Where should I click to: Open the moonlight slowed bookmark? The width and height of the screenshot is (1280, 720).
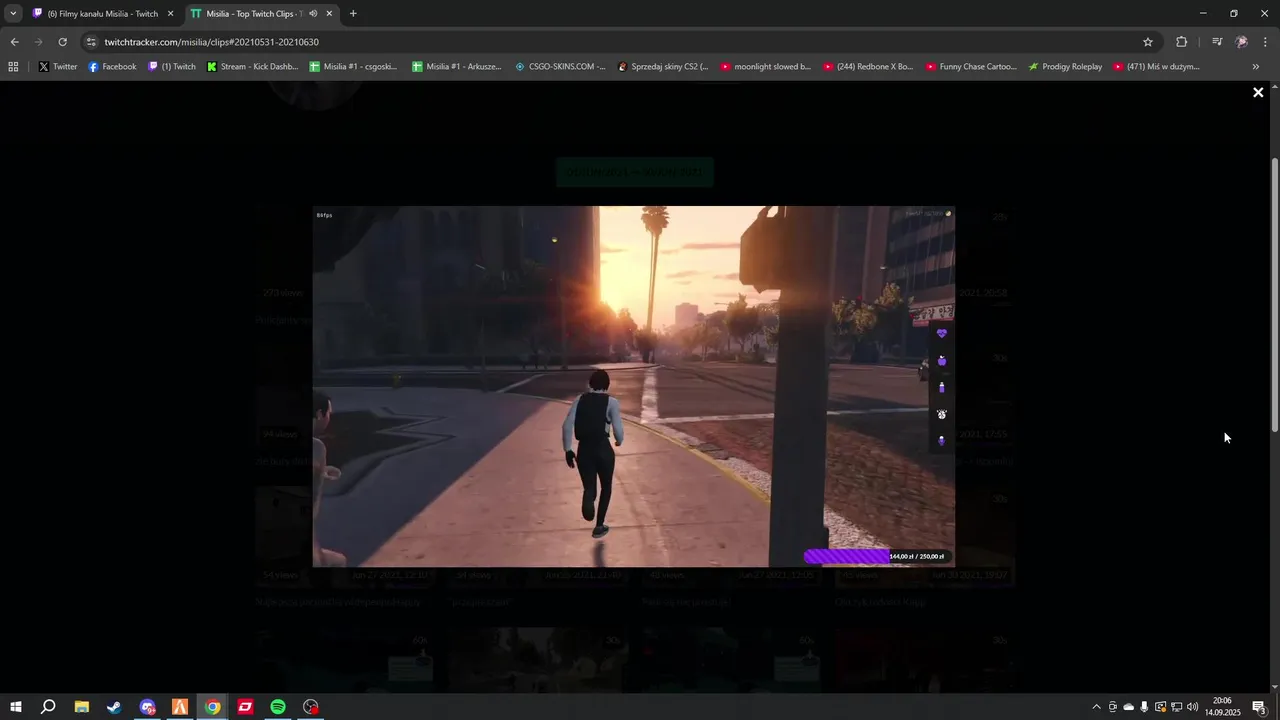pyautogui.click(x=766, y=67)
